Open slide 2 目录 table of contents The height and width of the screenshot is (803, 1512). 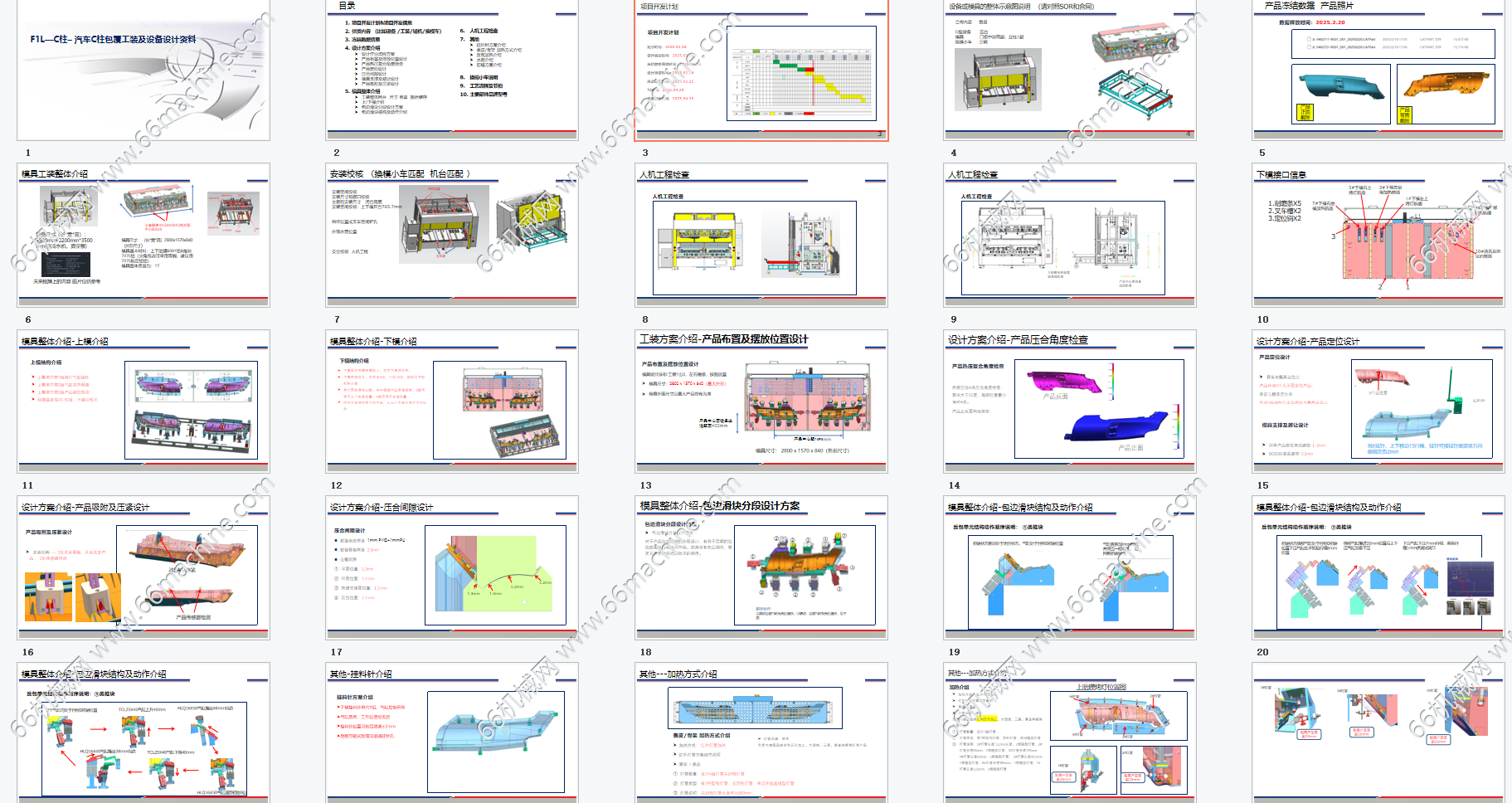(452, 70)
